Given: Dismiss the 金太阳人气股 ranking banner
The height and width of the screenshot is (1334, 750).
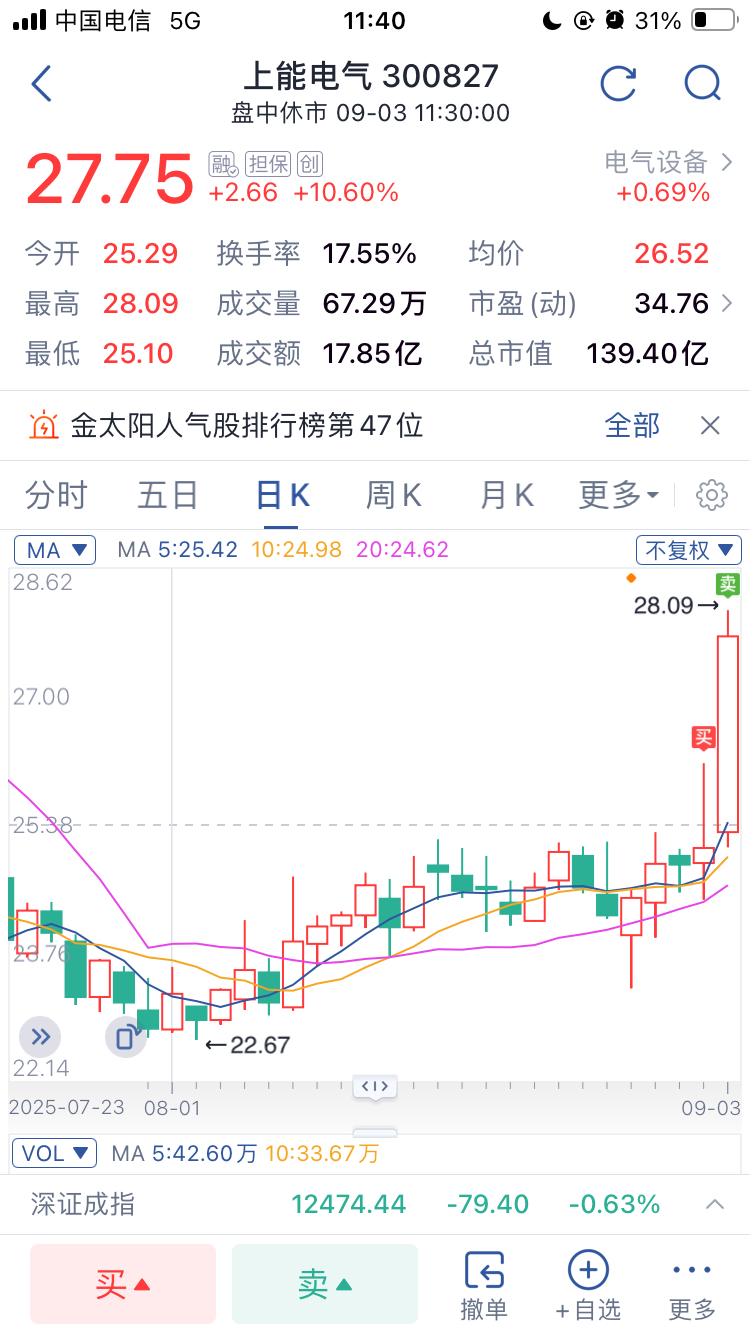Looking at the screenshot, I should tap(710, 426).
